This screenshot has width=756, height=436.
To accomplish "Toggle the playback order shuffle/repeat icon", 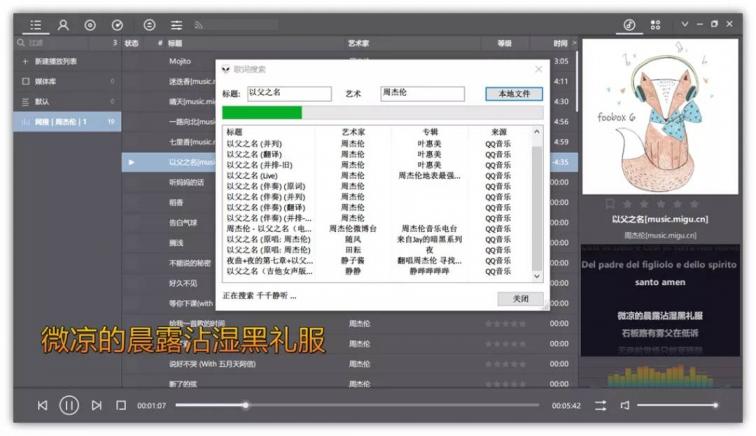I will [601, 406].
